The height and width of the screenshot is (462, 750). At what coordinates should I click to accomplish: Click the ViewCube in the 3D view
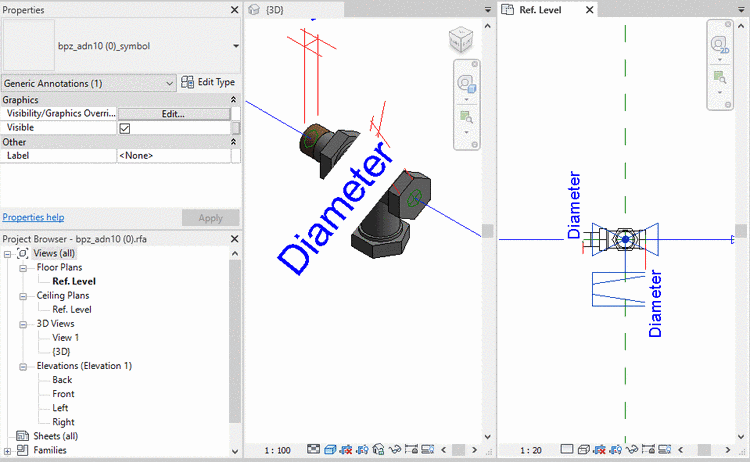(x=461, y=40)
